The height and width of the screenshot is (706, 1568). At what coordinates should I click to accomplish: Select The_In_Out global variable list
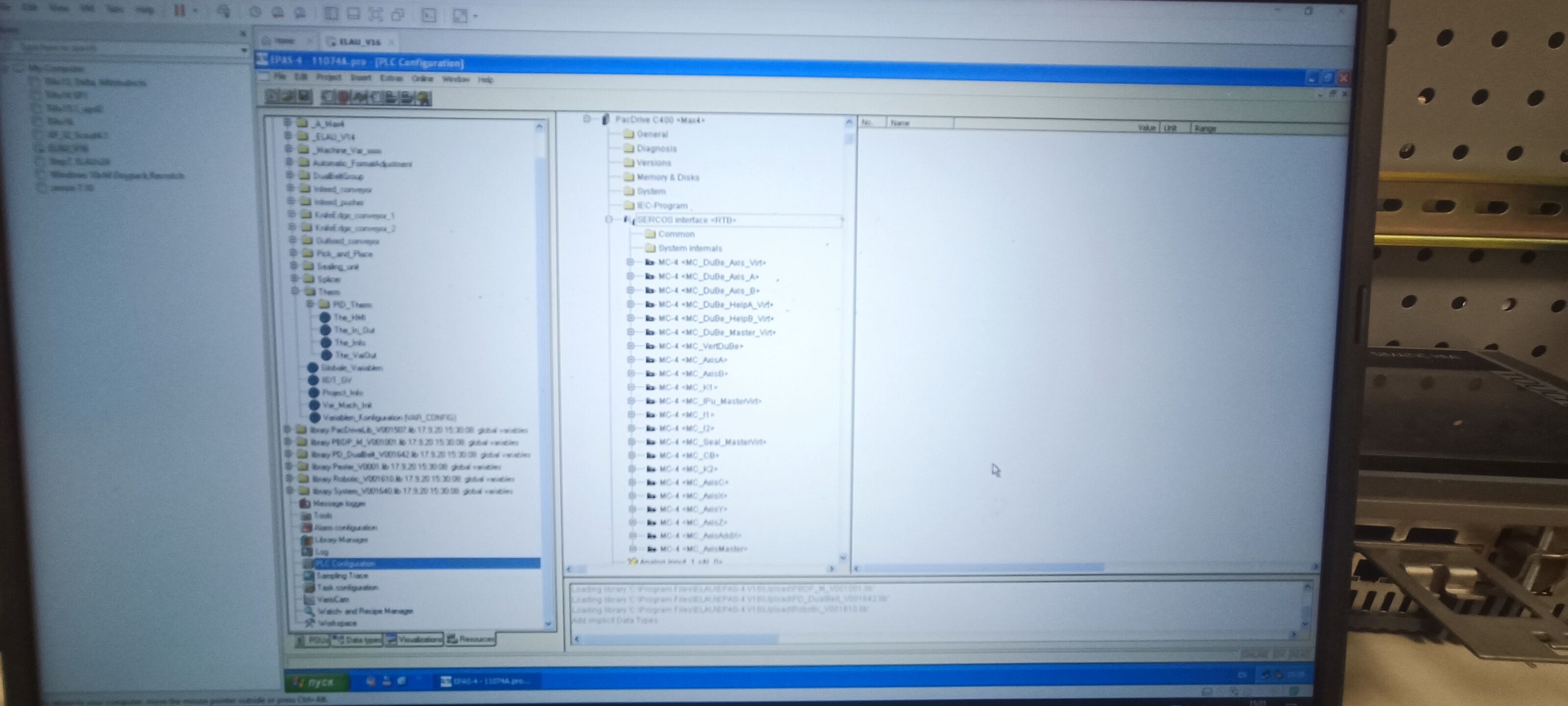354,330
